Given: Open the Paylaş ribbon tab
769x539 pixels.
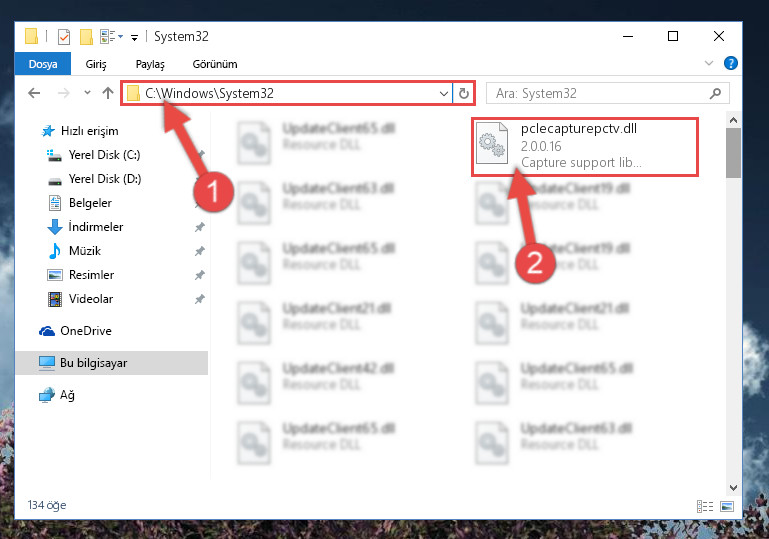Looking at the screenshot, I should coord(150,64).
